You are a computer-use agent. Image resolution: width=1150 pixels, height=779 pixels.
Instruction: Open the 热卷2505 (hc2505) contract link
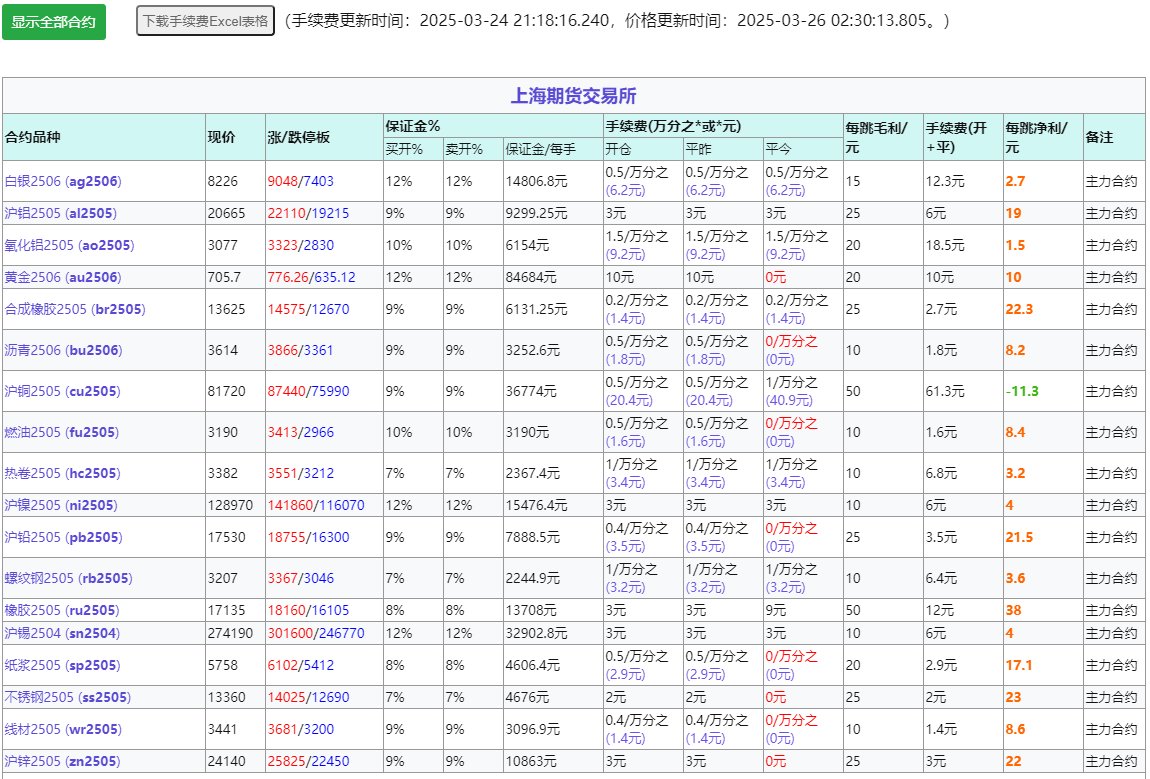62,474
